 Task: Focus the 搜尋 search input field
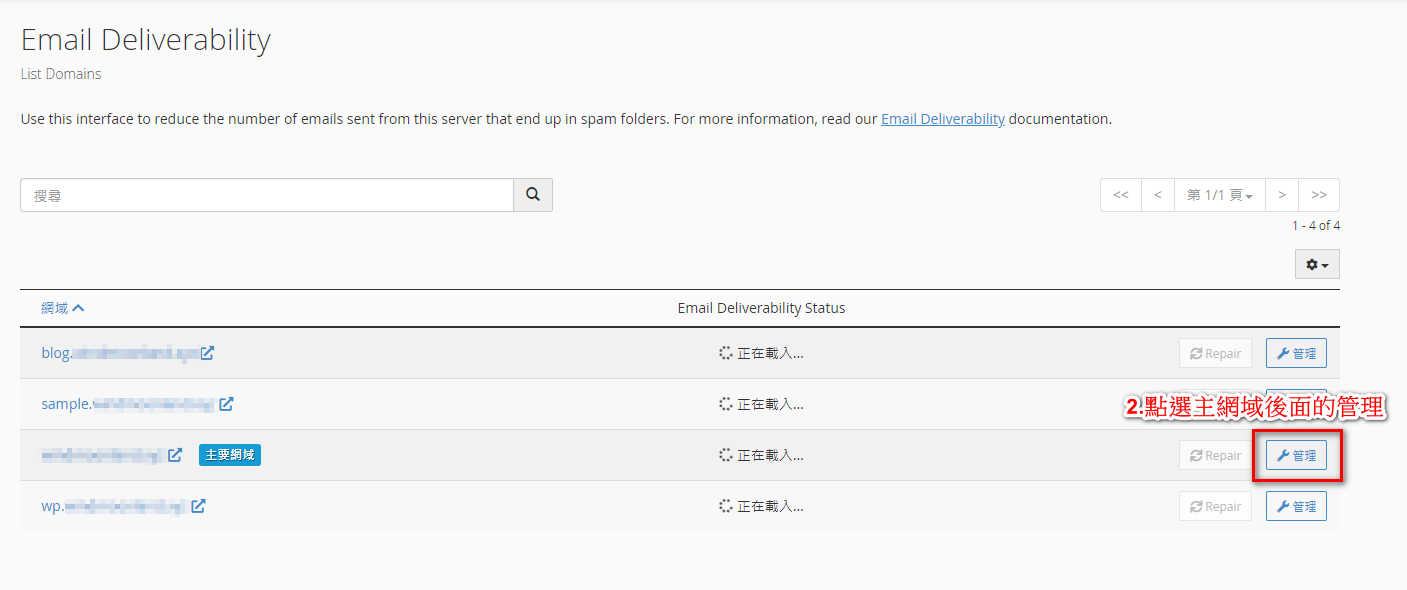(x=267, y=195)
